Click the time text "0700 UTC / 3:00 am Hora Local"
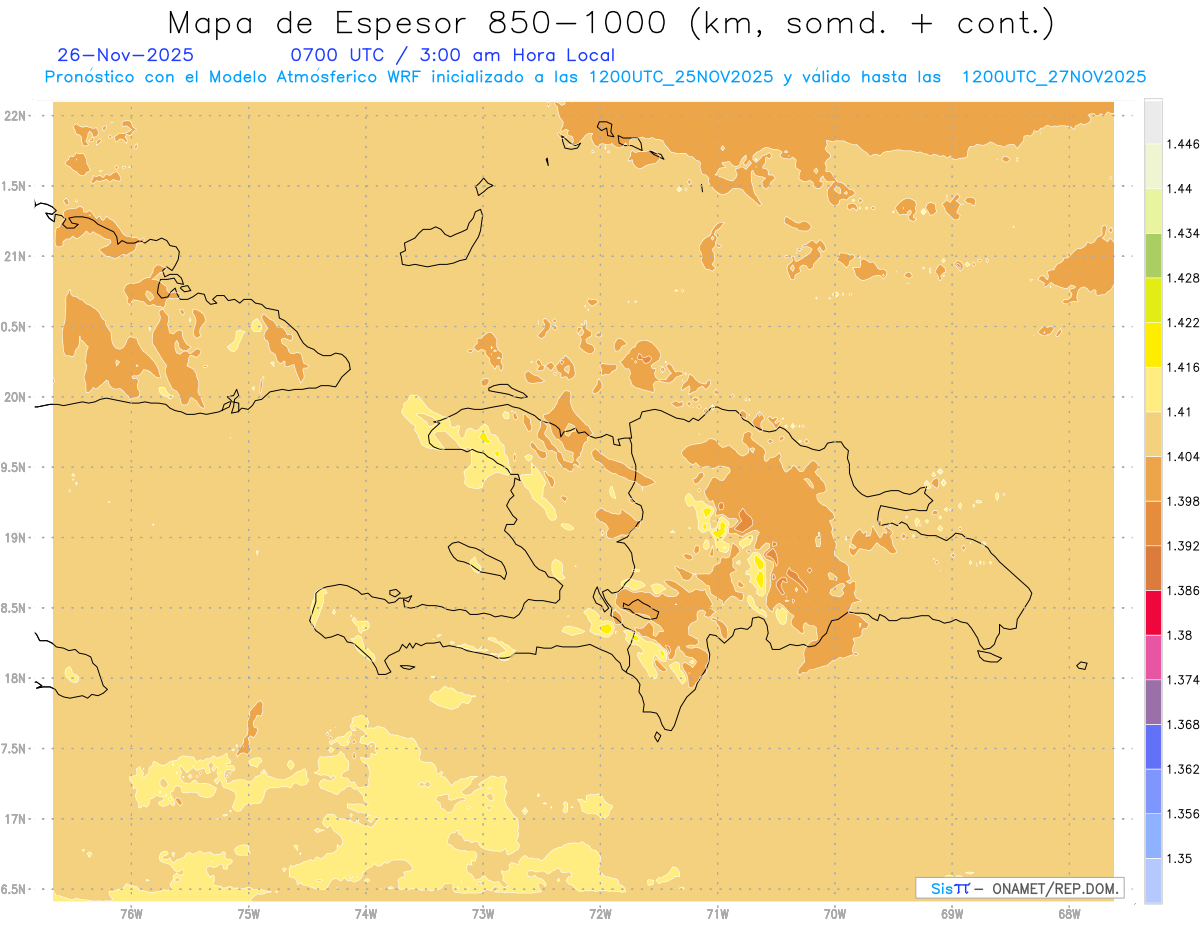 pyautogui.click(x=453, y=55)
